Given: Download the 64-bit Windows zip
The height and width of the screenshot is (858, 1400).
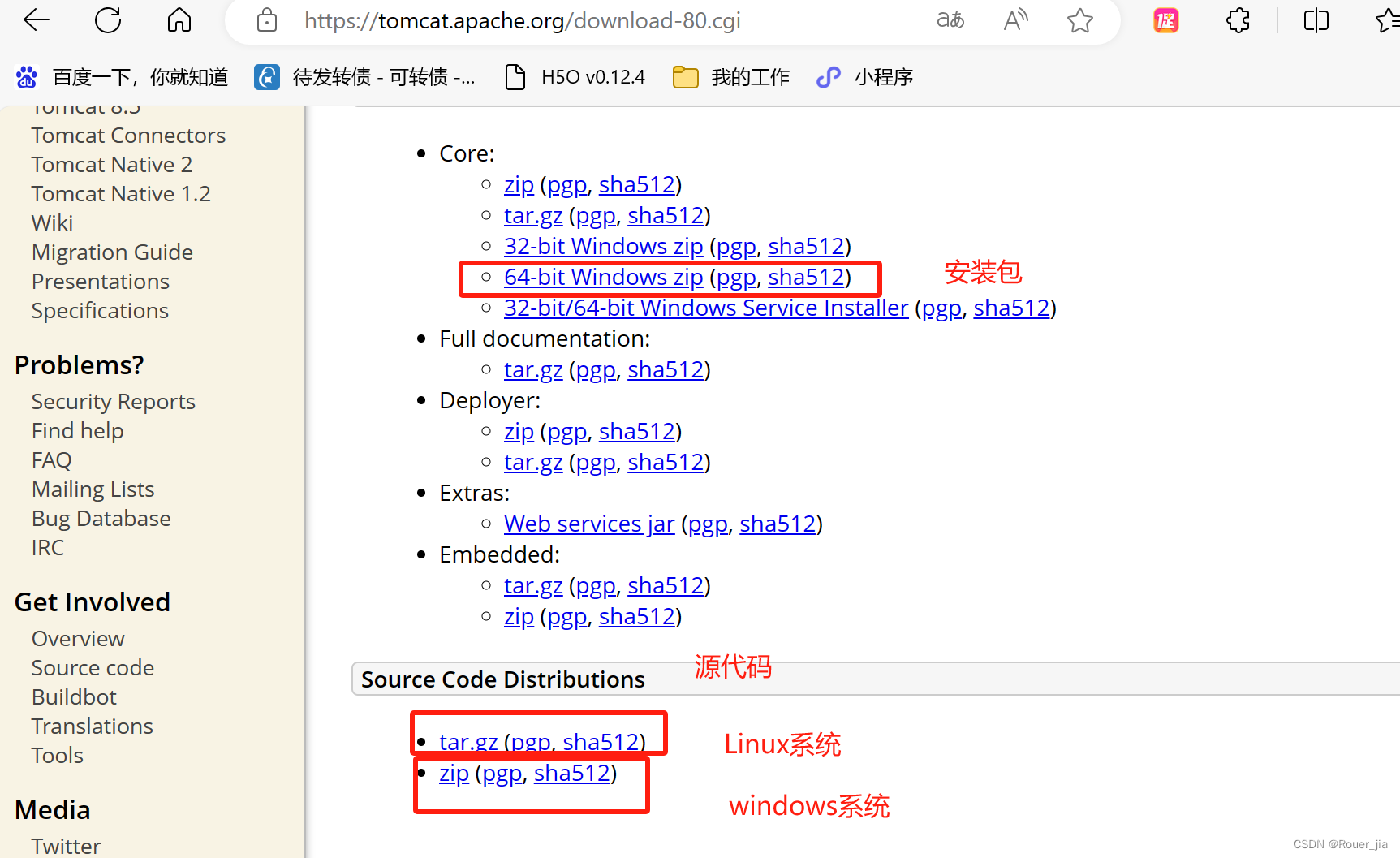Looking at the screenshot, I should coord(603,278).
